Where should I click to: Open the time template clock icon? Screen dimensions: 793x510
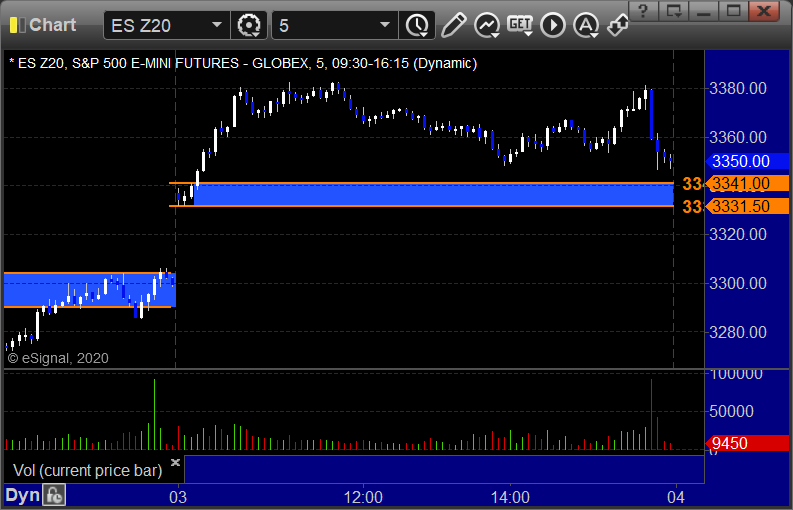(x=417, y=25)
